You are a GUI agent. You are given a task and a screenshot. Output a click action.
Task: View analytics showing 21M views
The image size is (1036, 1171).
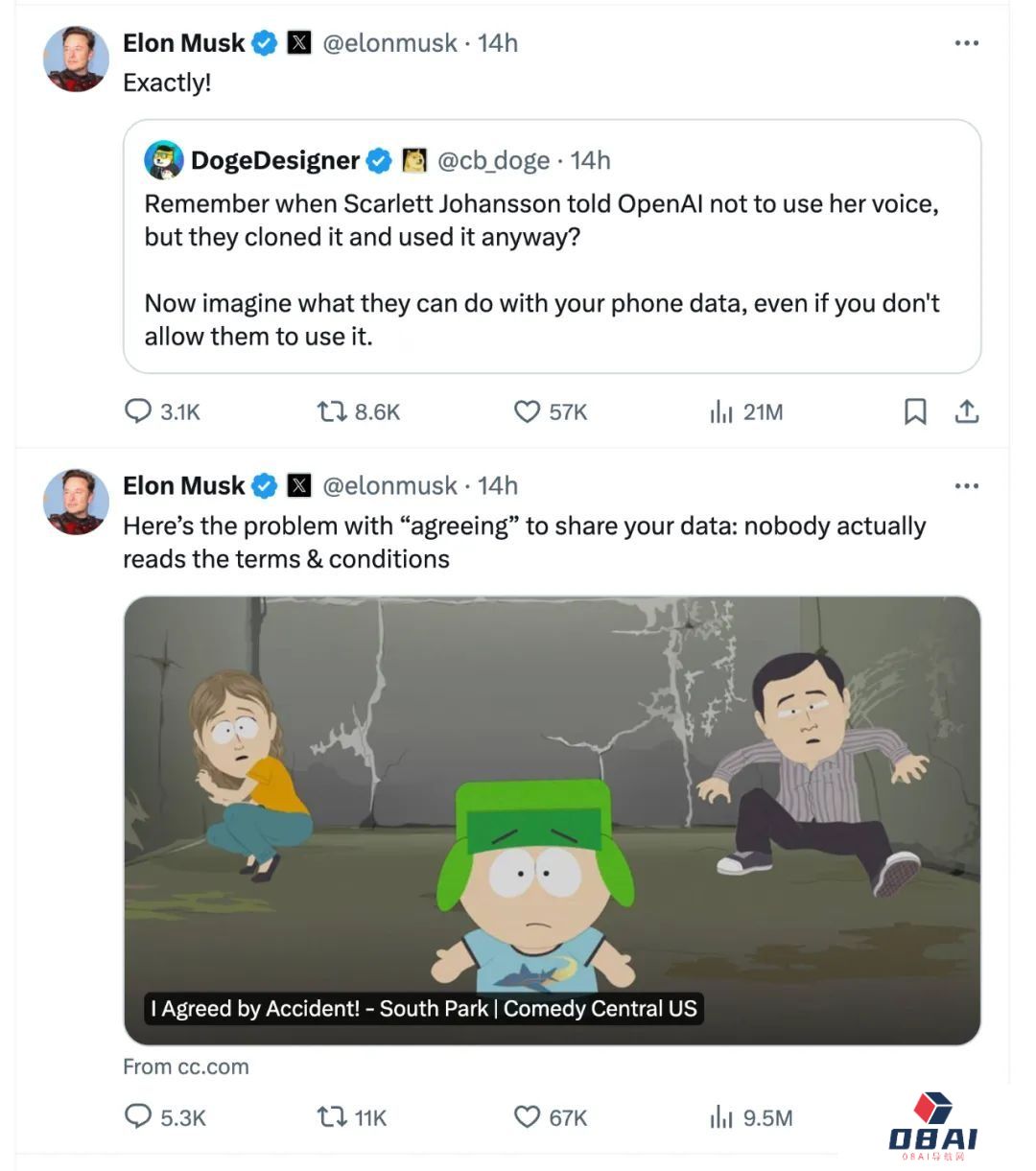721,412
